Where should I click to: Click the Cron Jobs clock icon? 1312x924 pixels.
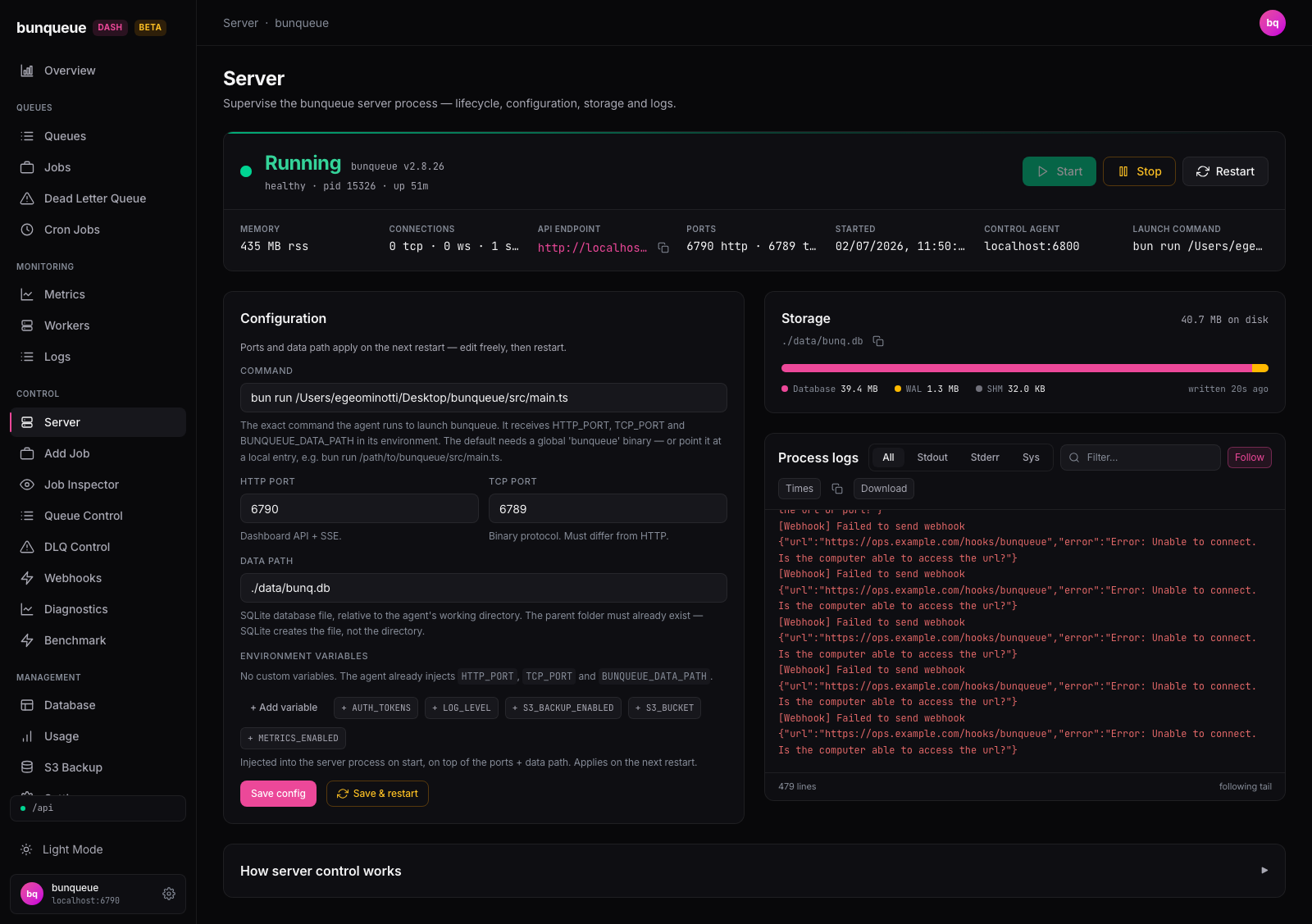(x=27, y=230)
